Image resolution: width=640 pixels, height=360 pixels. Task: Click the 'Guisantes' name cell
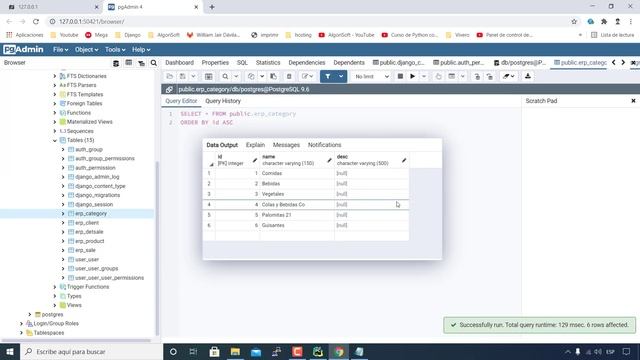click(297, 225)
